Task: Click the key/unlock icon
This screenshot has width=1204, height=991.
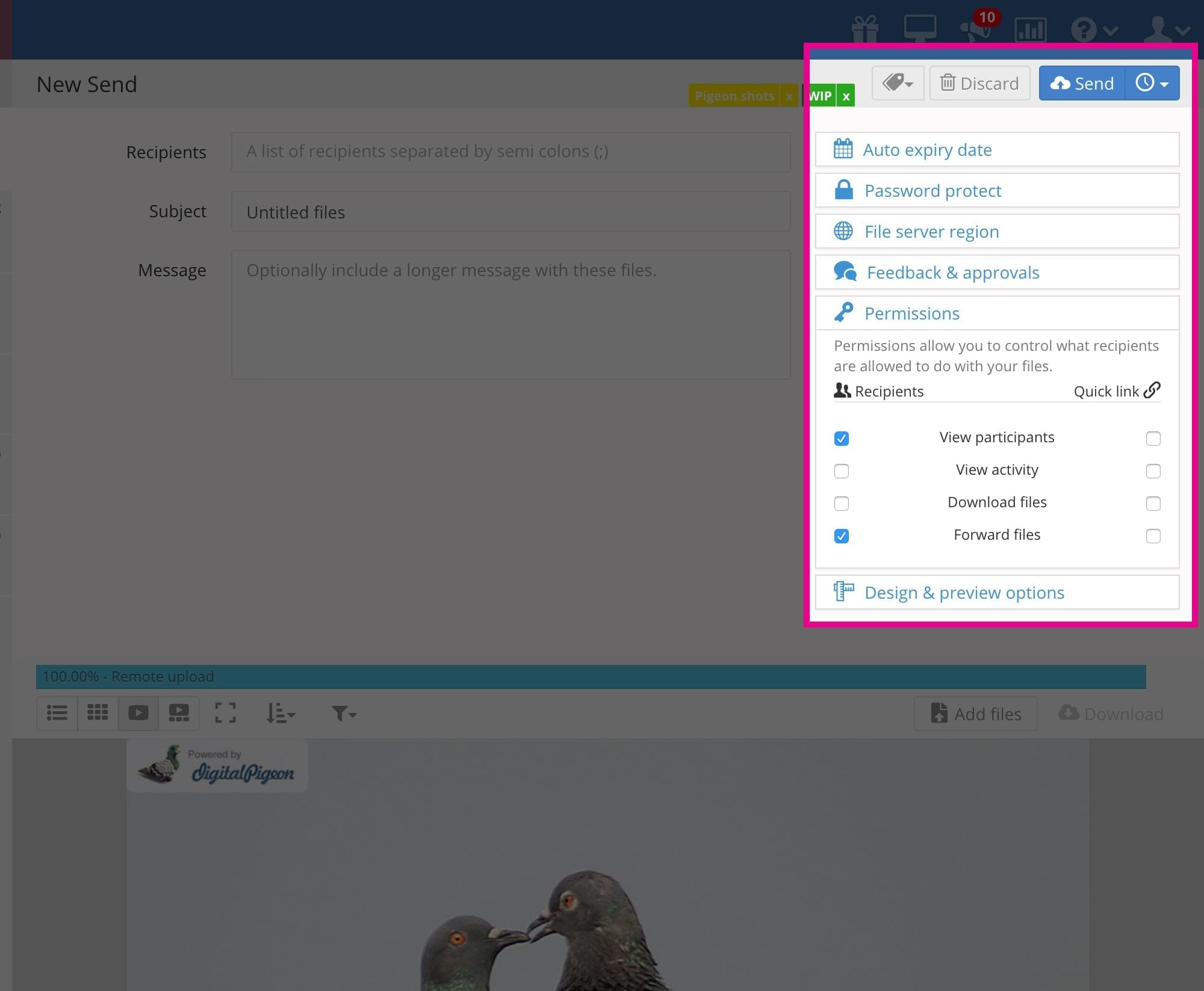Action: 843,313
